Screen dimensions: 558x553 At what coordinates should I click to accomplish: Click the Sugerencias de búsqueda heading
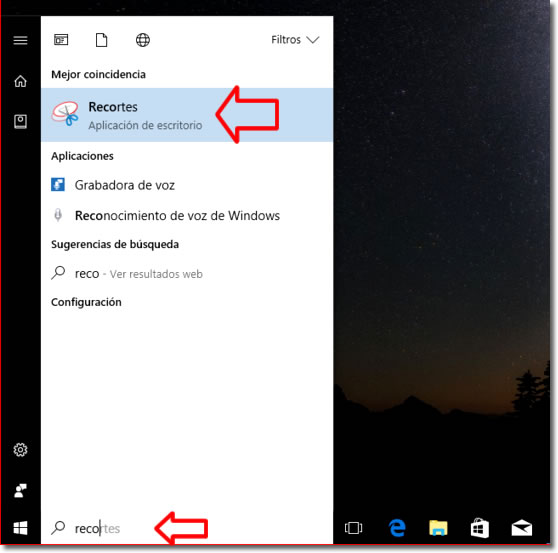tap(115, 244)
